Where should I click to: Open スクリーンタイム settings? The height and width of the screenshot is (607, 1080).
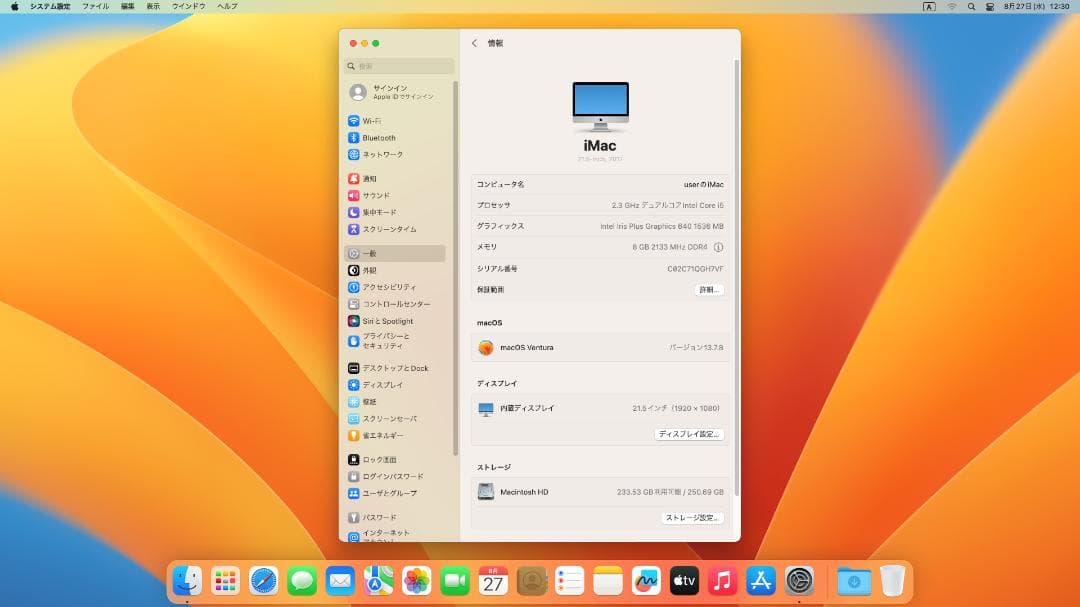point(388,227)
